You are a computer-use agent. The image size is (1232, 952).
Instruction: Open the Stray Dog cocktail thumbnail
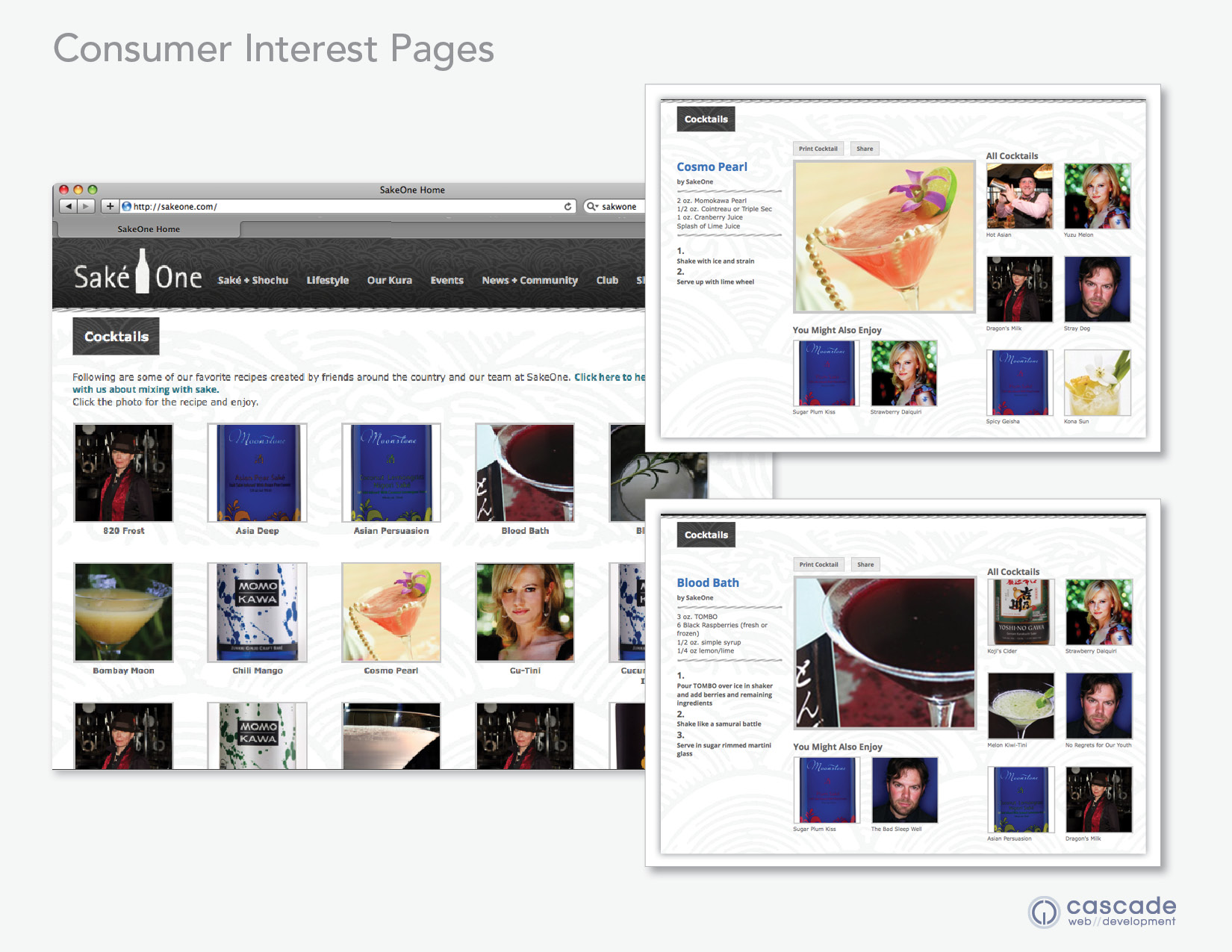[1097, 290]
